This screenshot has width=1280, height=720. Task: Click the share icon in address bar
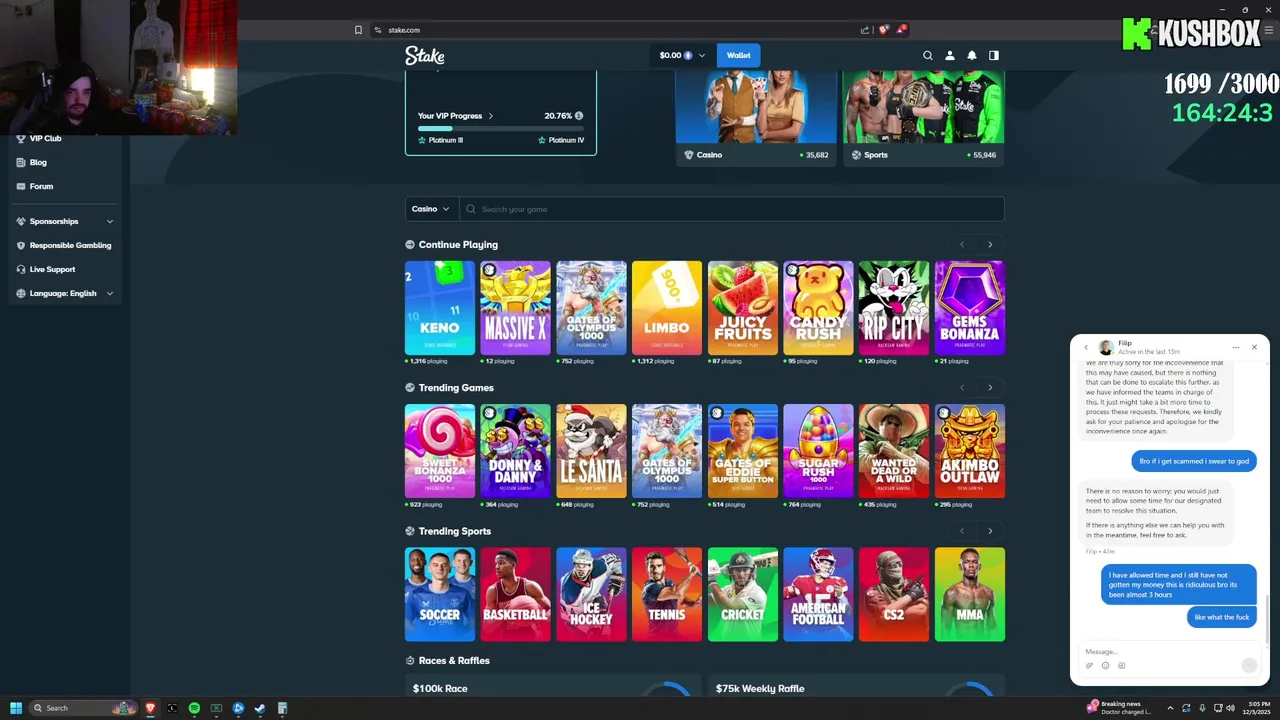865,30
